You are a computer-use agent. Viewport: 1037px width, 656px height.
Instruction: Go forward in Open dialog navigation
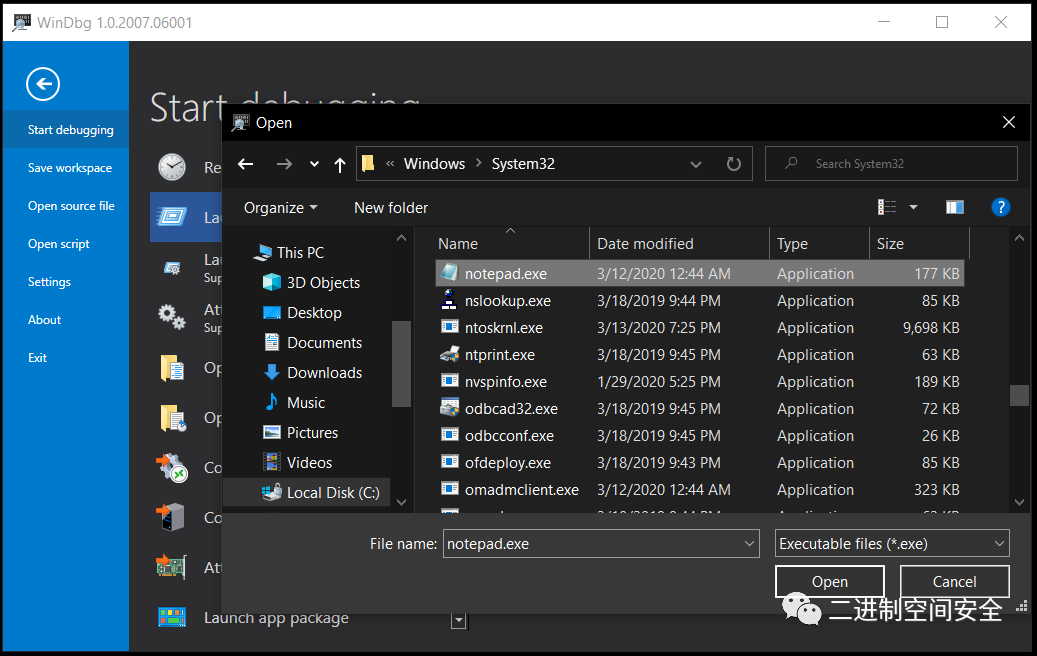tap(284, 164)
